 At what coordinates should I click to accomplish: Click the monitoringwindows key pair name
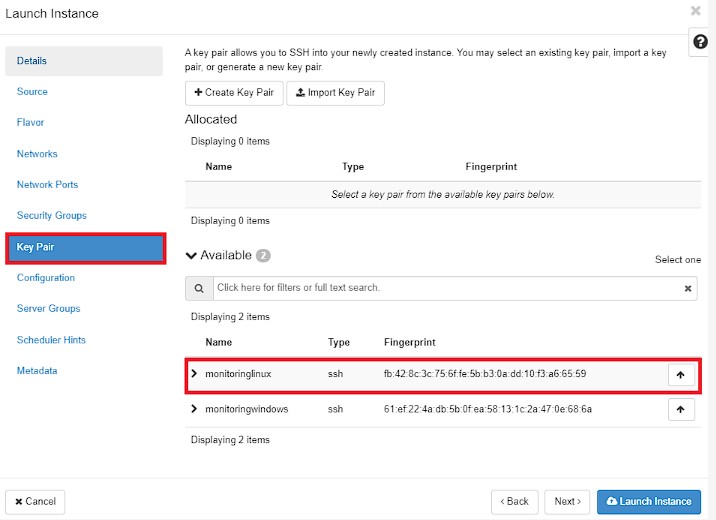coord(247,409)
